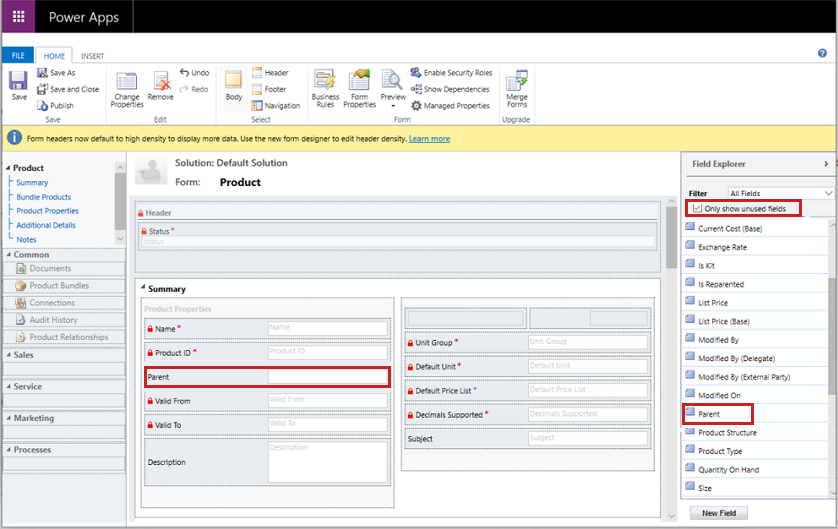Collapse the Service section
The height and width of the screenshot is (529, 838).
click(x=8, y=386)
